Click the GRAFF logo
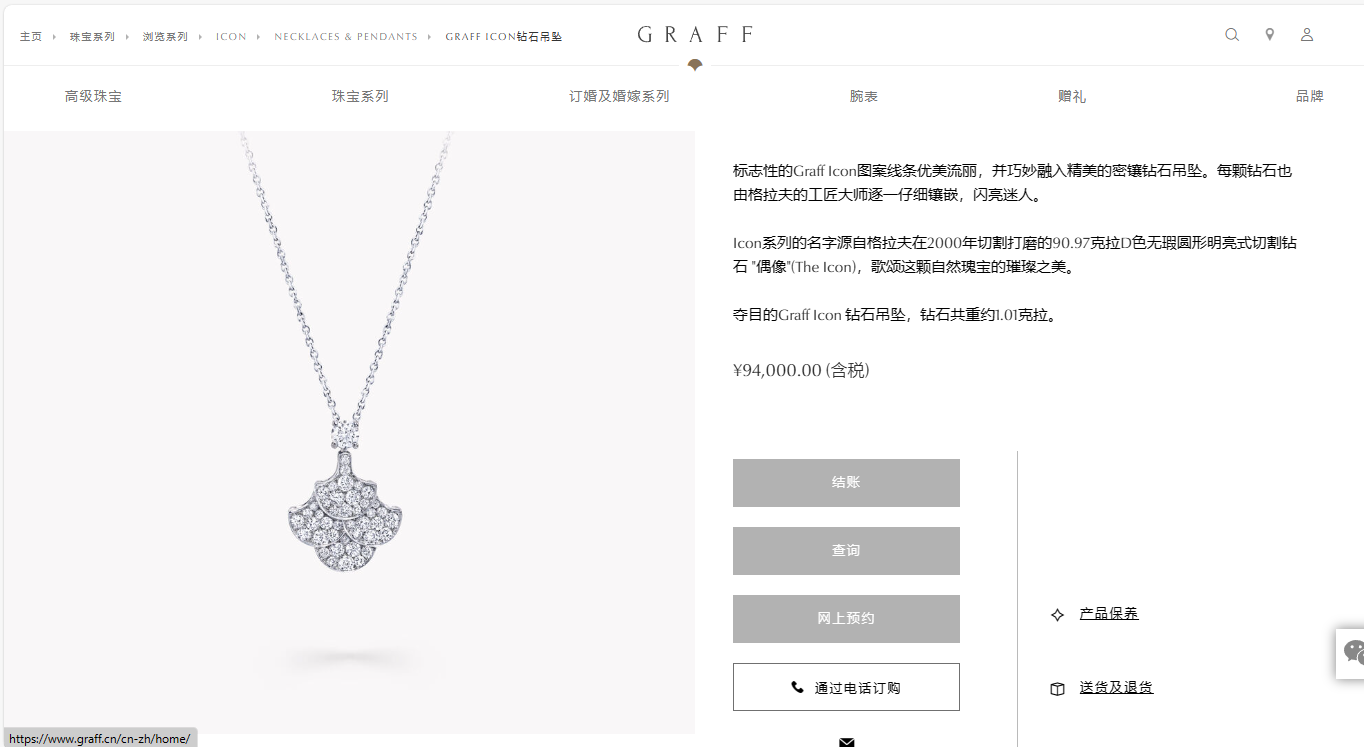 pyautogui.click(x=695, y=35)
